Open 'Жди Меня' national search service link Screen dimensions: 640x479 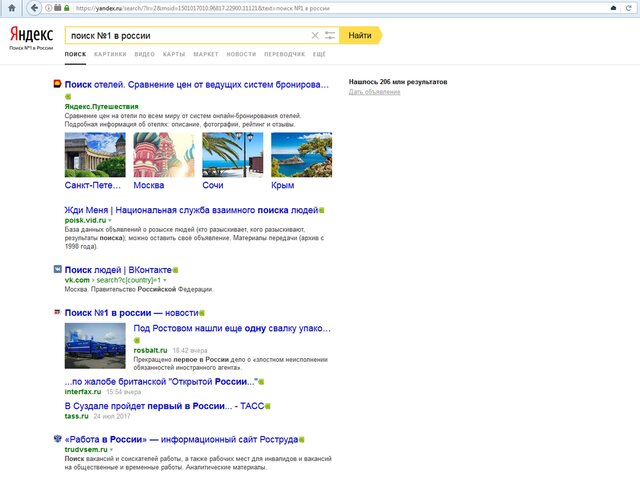(191, 210)
